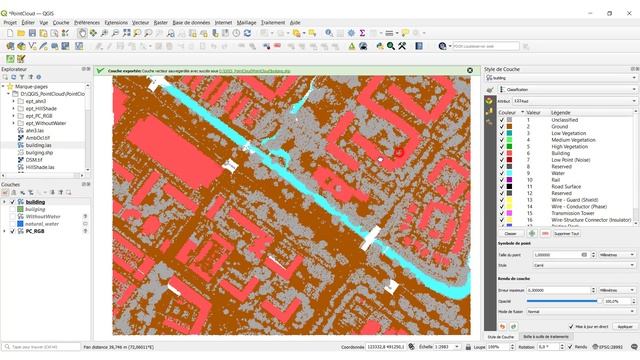The image size is (640, 360).
Task: Click the Zoom Full extent icon
Action: (x=127, y=33)
